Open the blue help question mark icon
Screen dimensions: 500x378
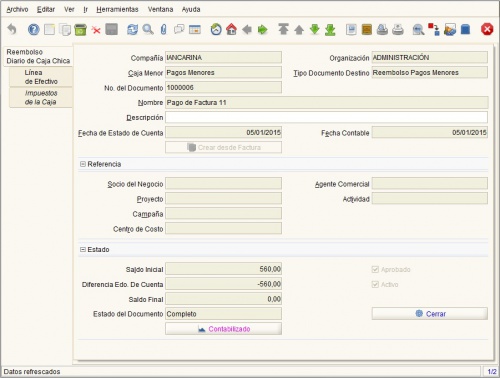[x=33, y=30]
